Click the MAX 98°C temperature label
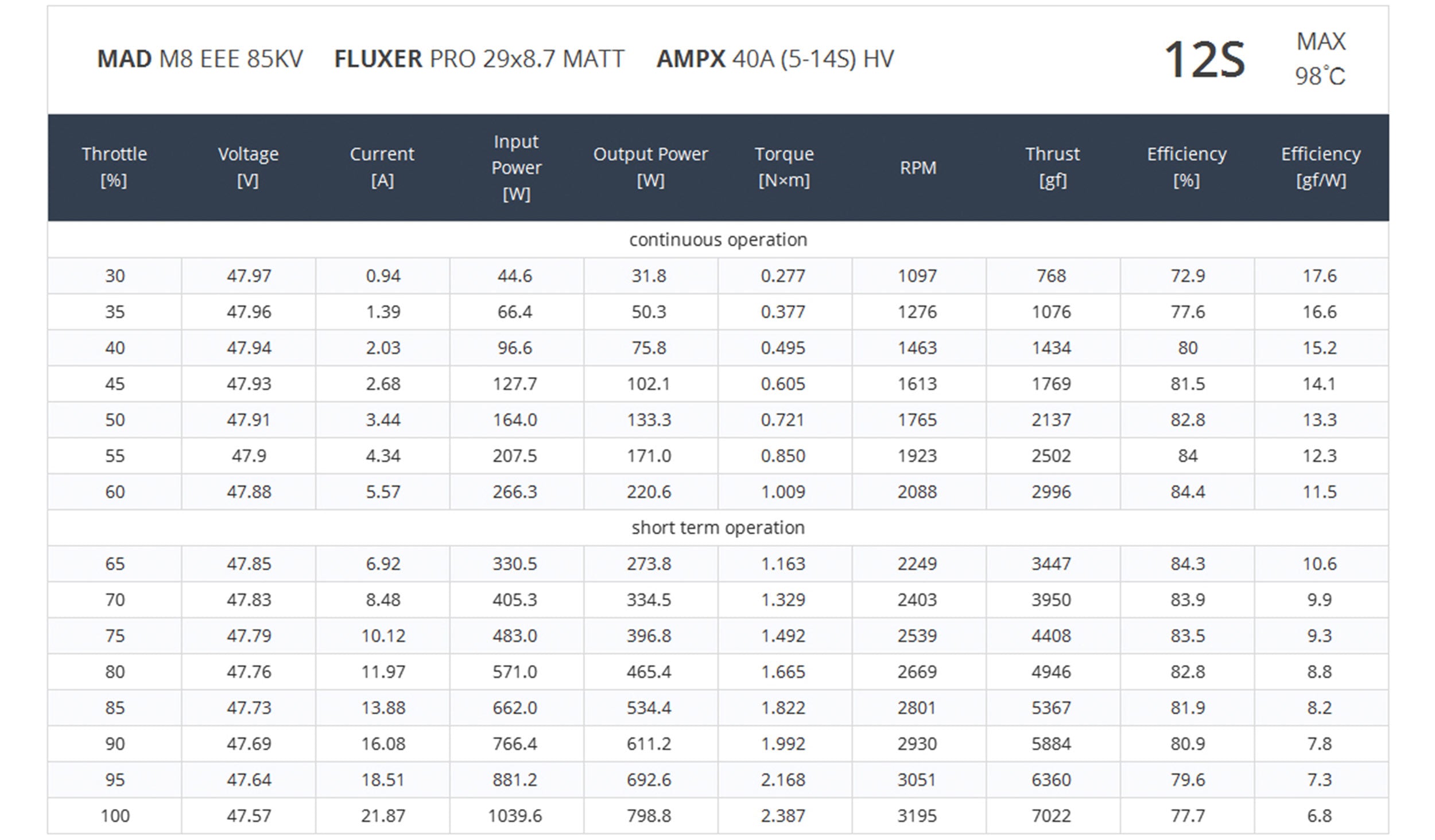1435x840 pixels. coord(1320,59)
